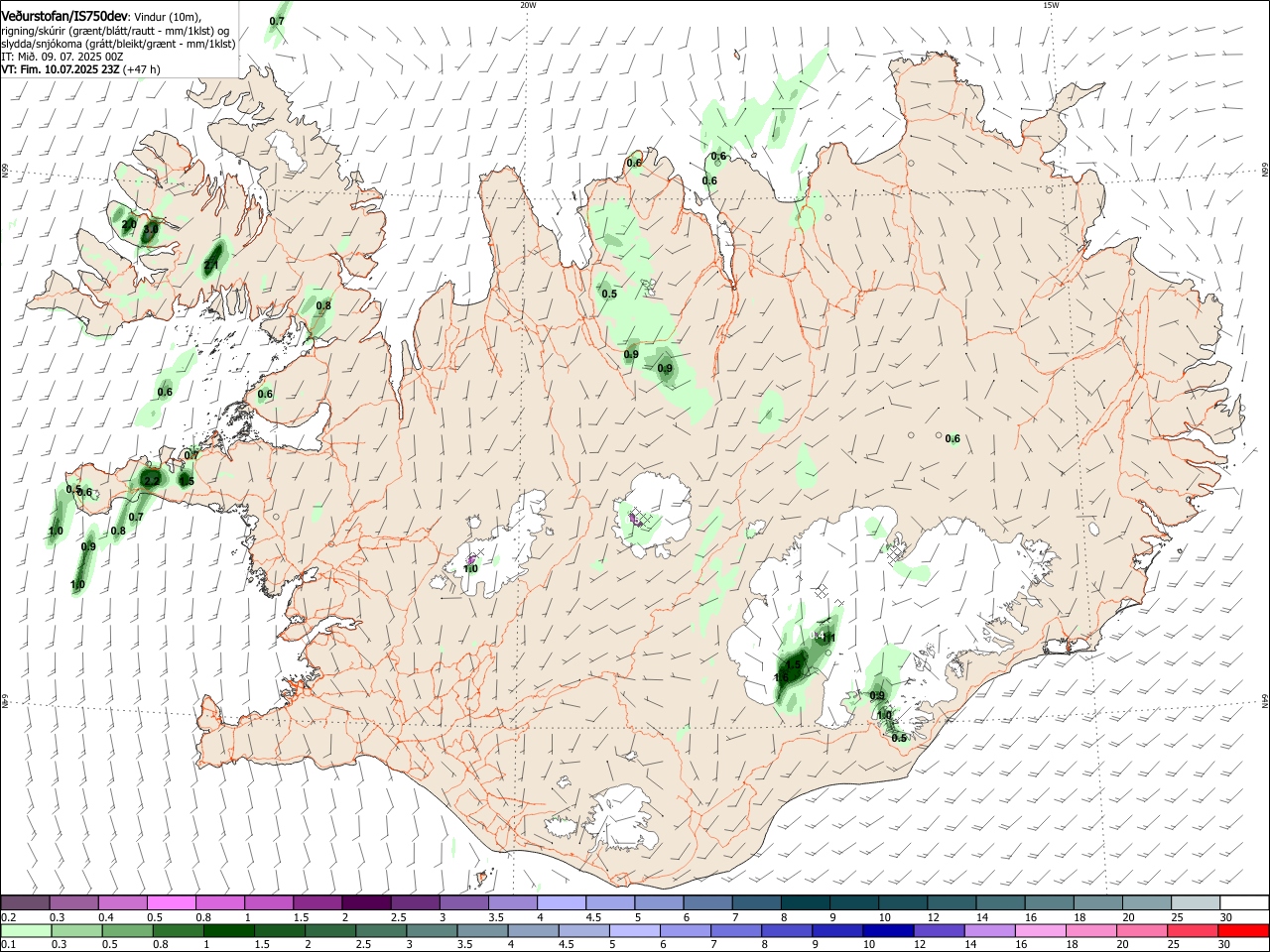Select the darkest purple swatch on snow scale
Image resolution: width=1270 pixels, height=952 pixels.
click(366, 903)
